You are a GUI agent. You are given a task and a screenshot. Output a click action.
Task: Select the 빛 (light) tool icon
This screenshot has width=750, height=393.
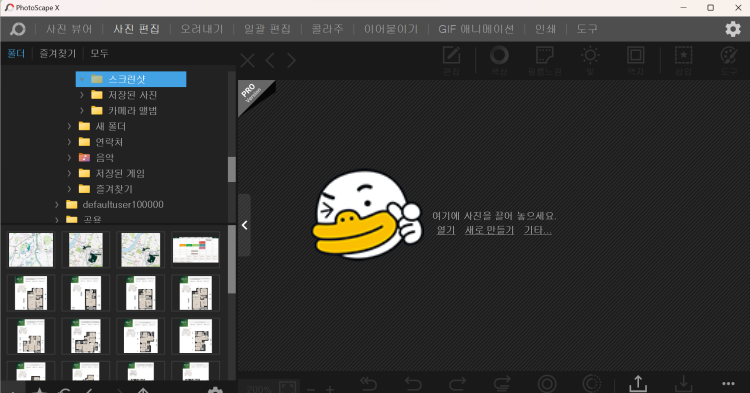(590, 55)
